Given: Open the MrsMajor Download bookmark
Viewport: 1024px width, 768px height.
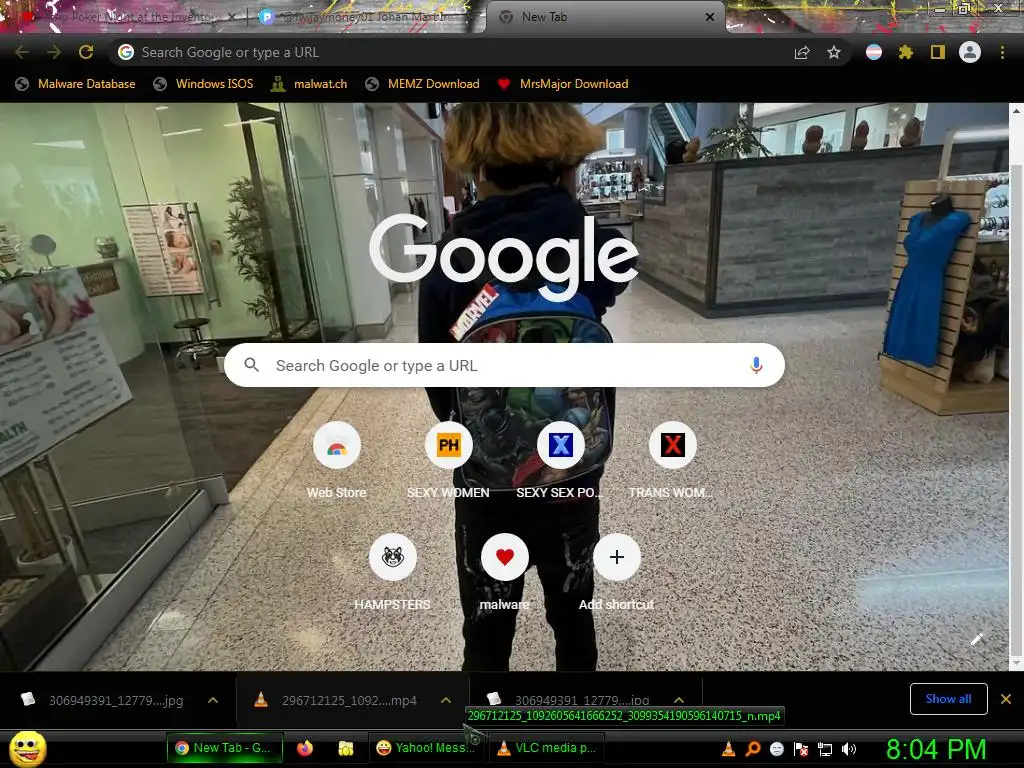Looking at the screenshot, I should (563, 84).
